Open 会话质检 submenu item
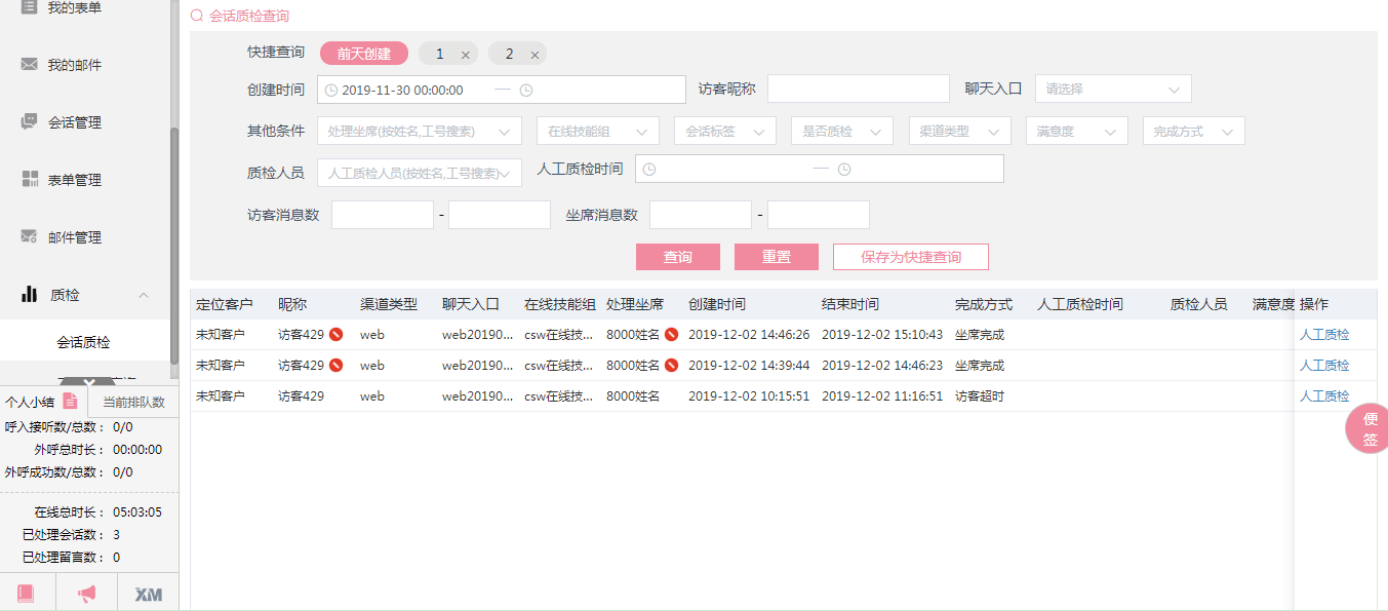Viewport: 1388px width, 611px height. tap(83, 342)
